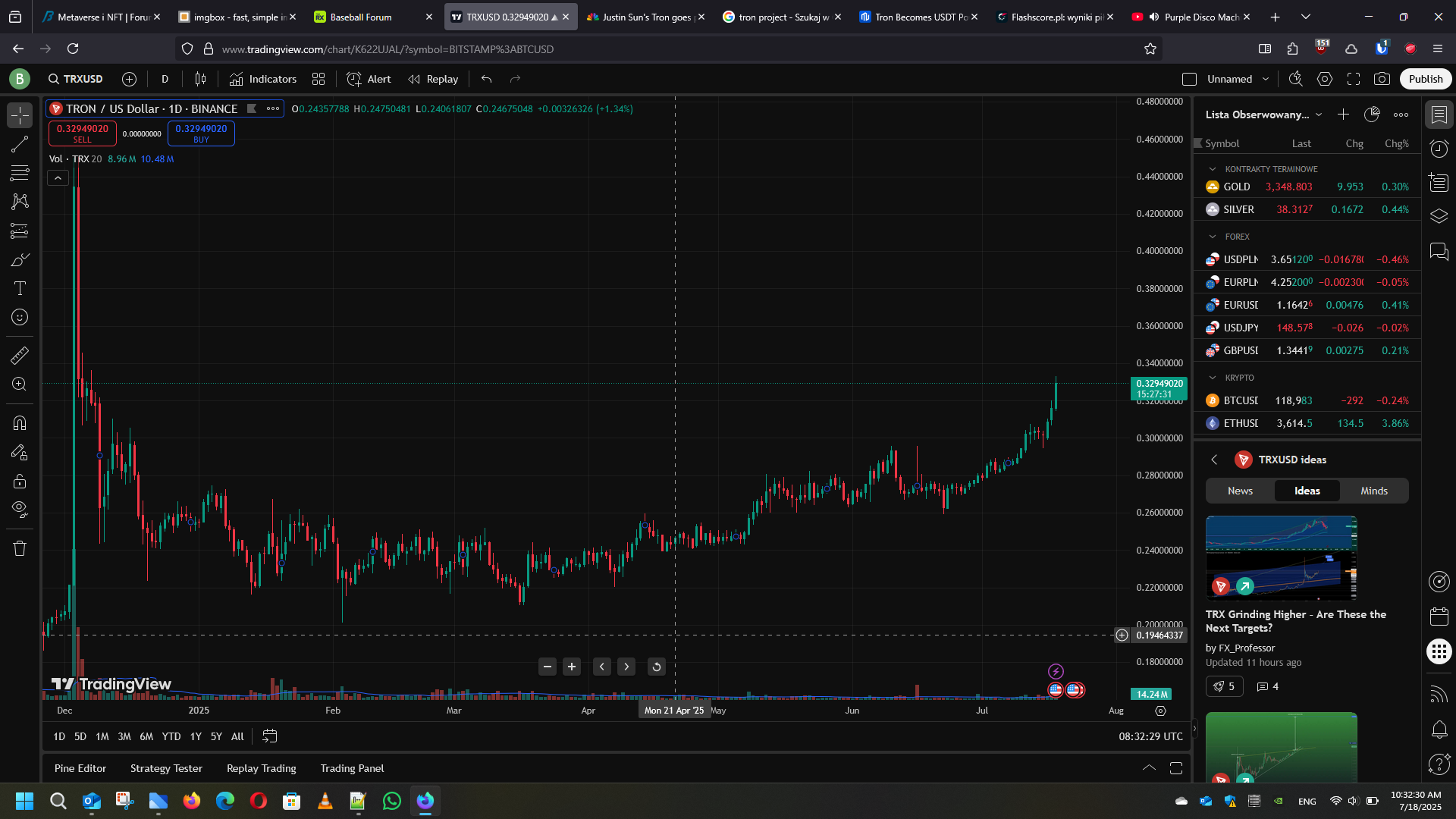Click the trash remove drawings icon
This screenshot has width=1456, height=819.
pos(20,548)
